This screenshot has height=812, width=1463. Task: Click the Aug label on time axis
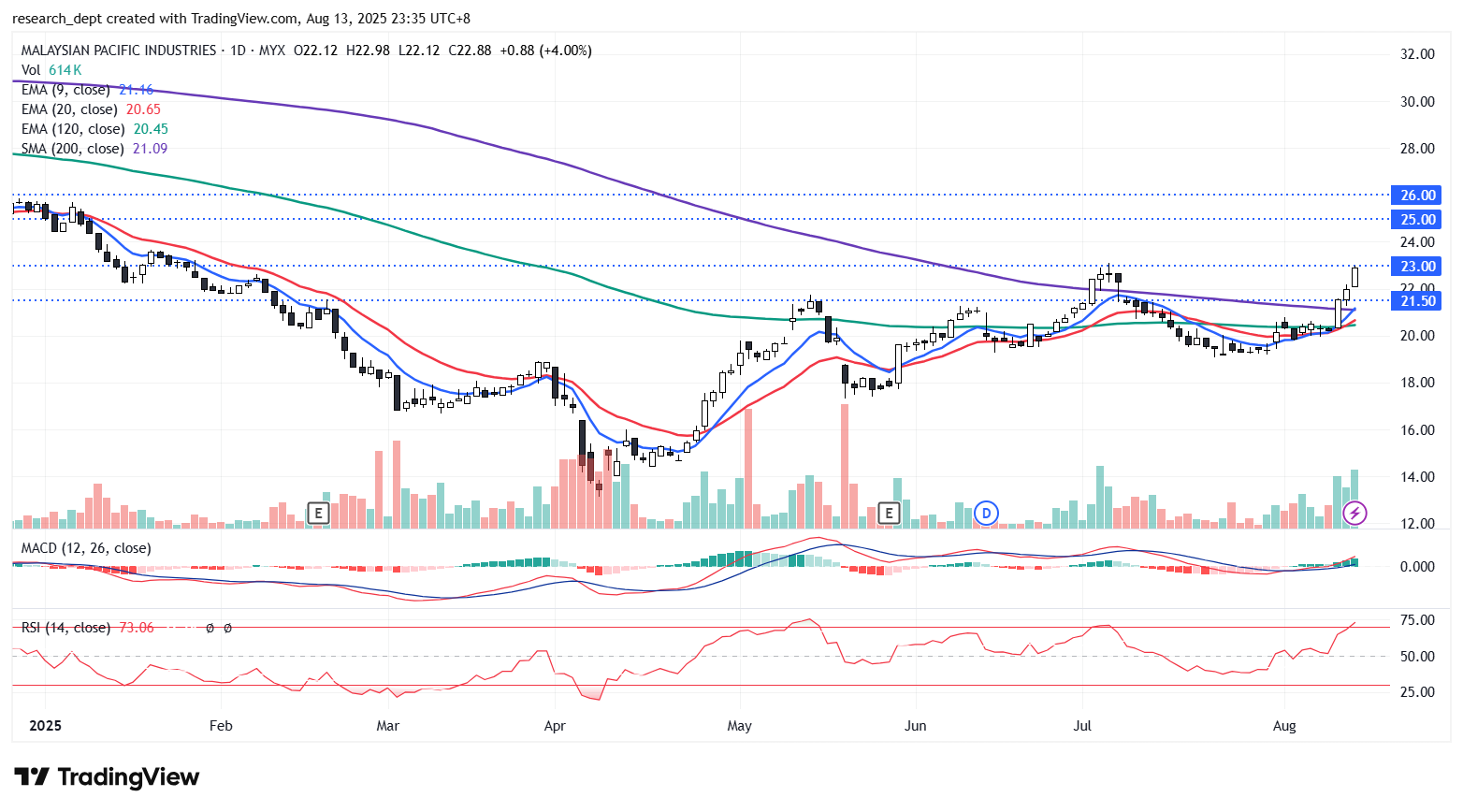1284,726
